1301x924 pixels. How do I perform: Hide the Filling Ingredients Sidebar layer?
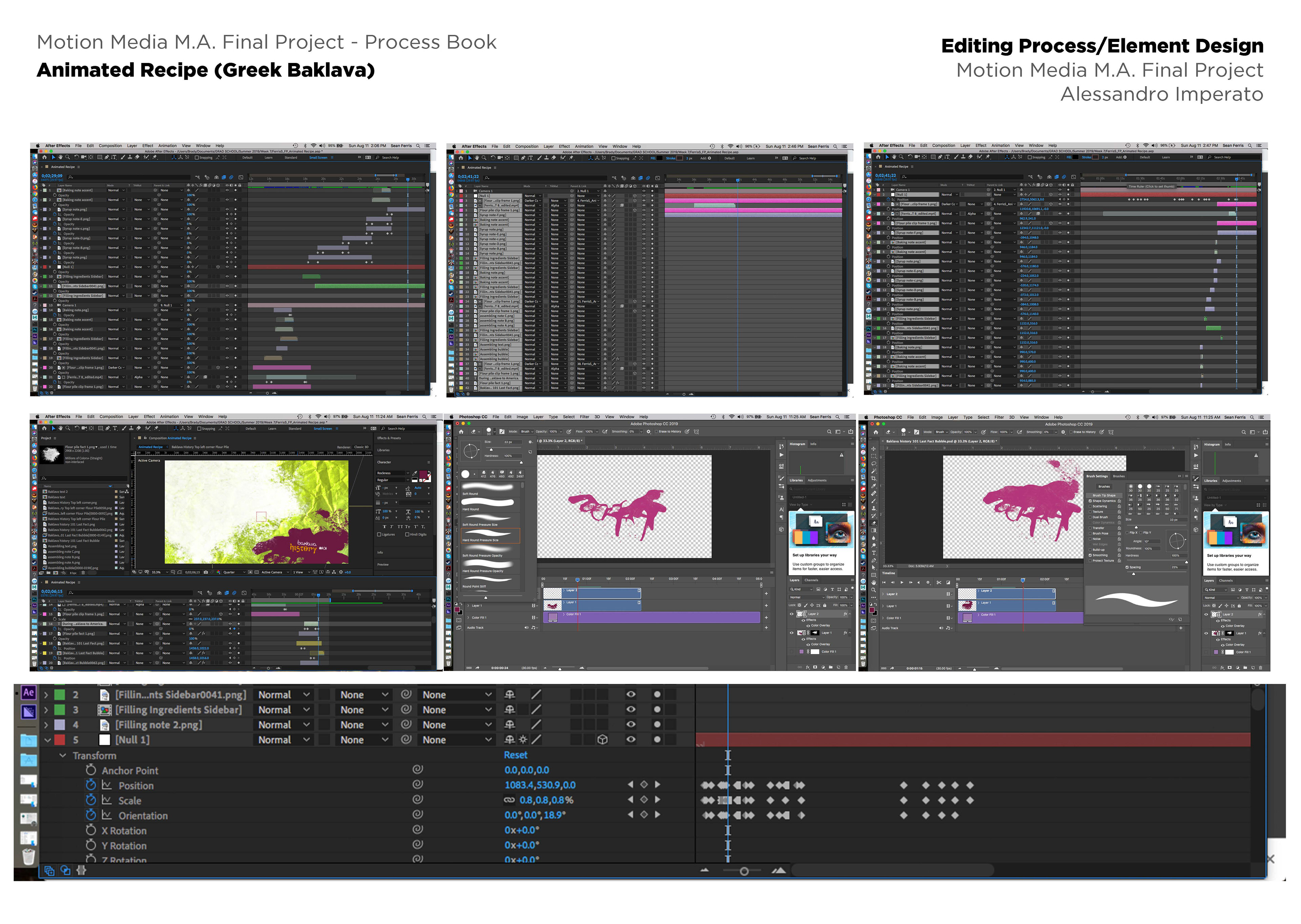coord(631,710)
